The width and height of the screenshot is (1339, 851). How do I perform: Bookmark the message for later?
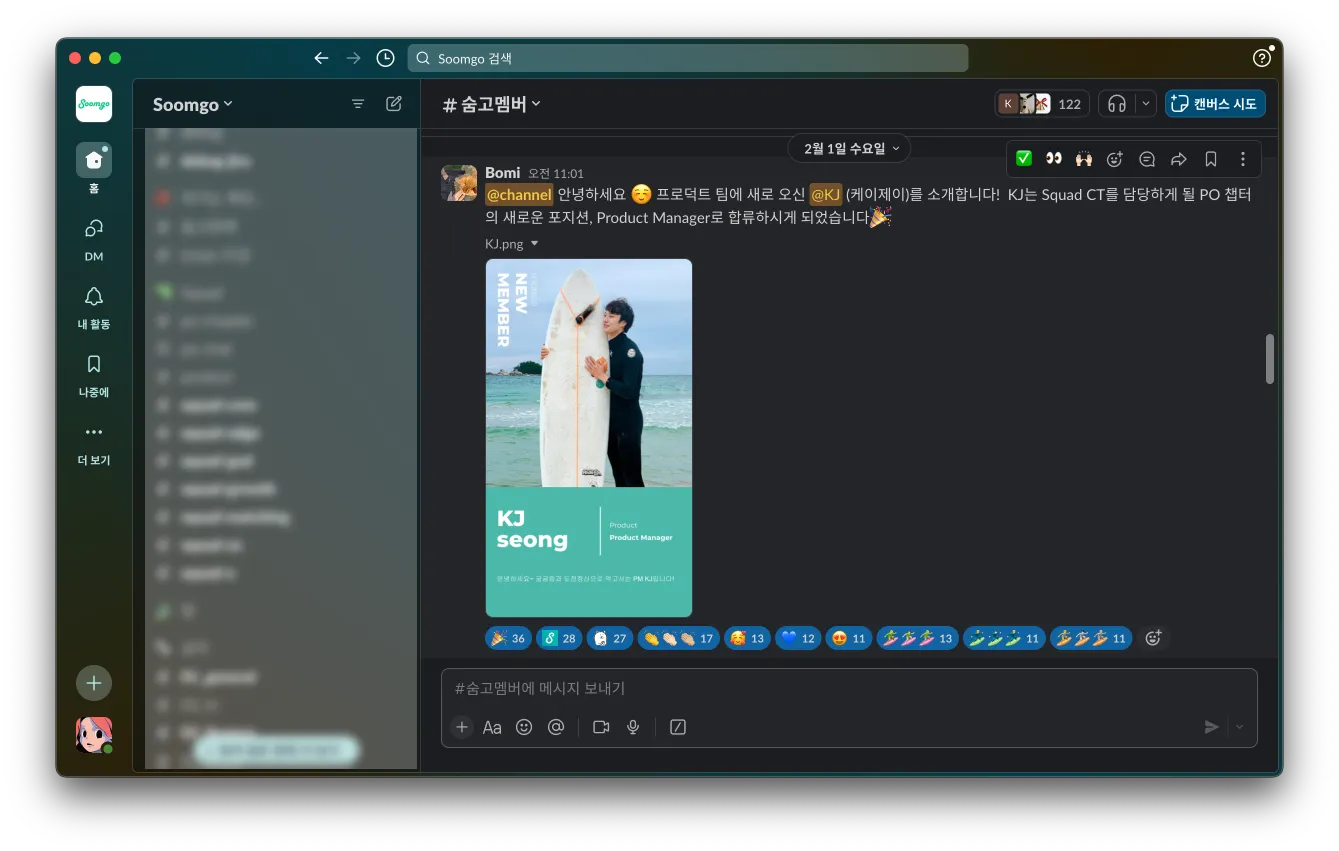pos(1210,158)
